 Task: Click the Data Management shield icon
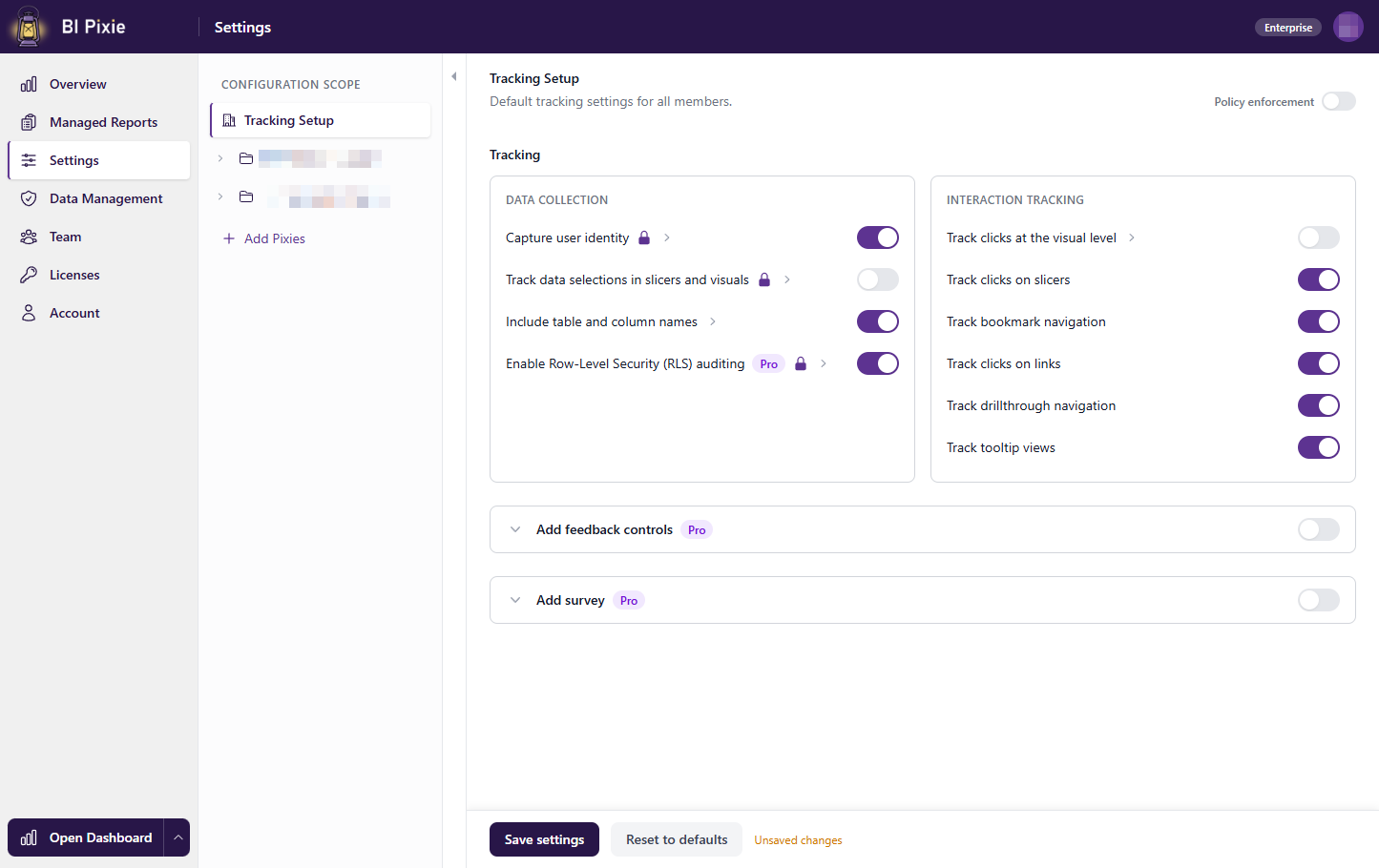pos(28,198)
